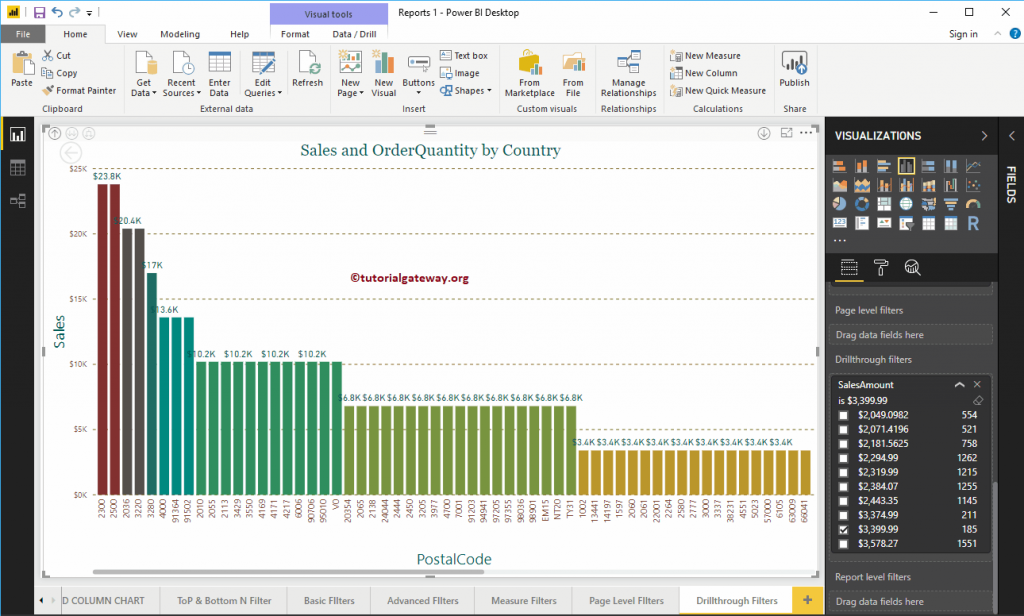Choose the Funnel chart visual

pyautogui.click(x=951, y=203)
